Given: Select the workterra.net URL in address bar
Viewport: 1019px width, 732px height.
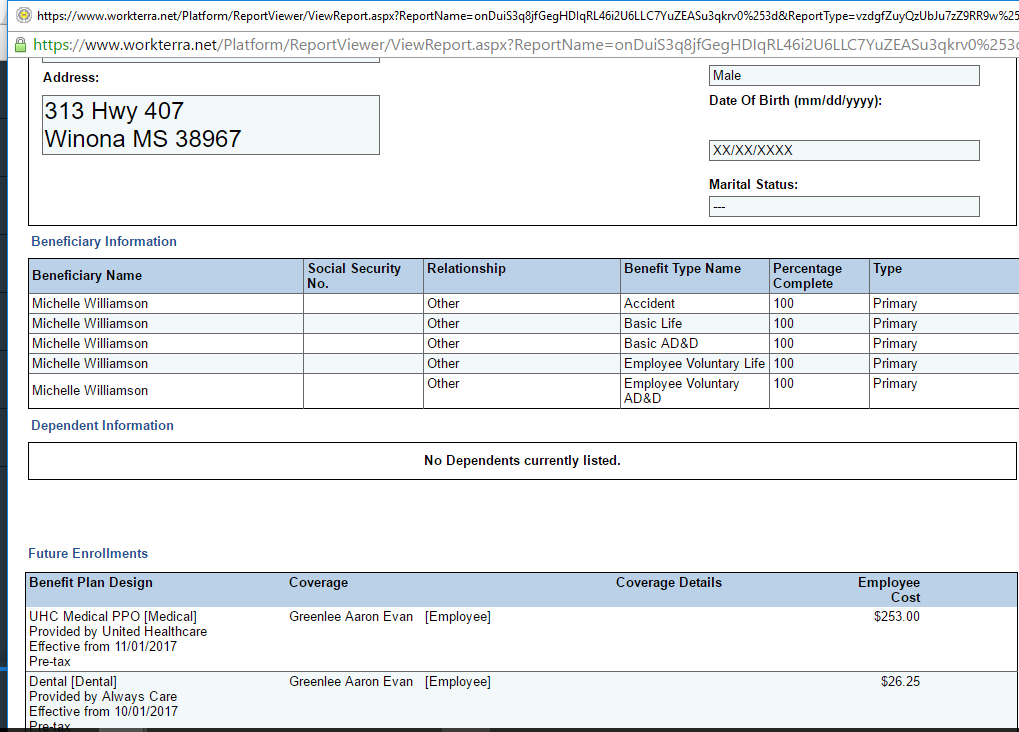Looking at the screenshot, I should point(520,45).
